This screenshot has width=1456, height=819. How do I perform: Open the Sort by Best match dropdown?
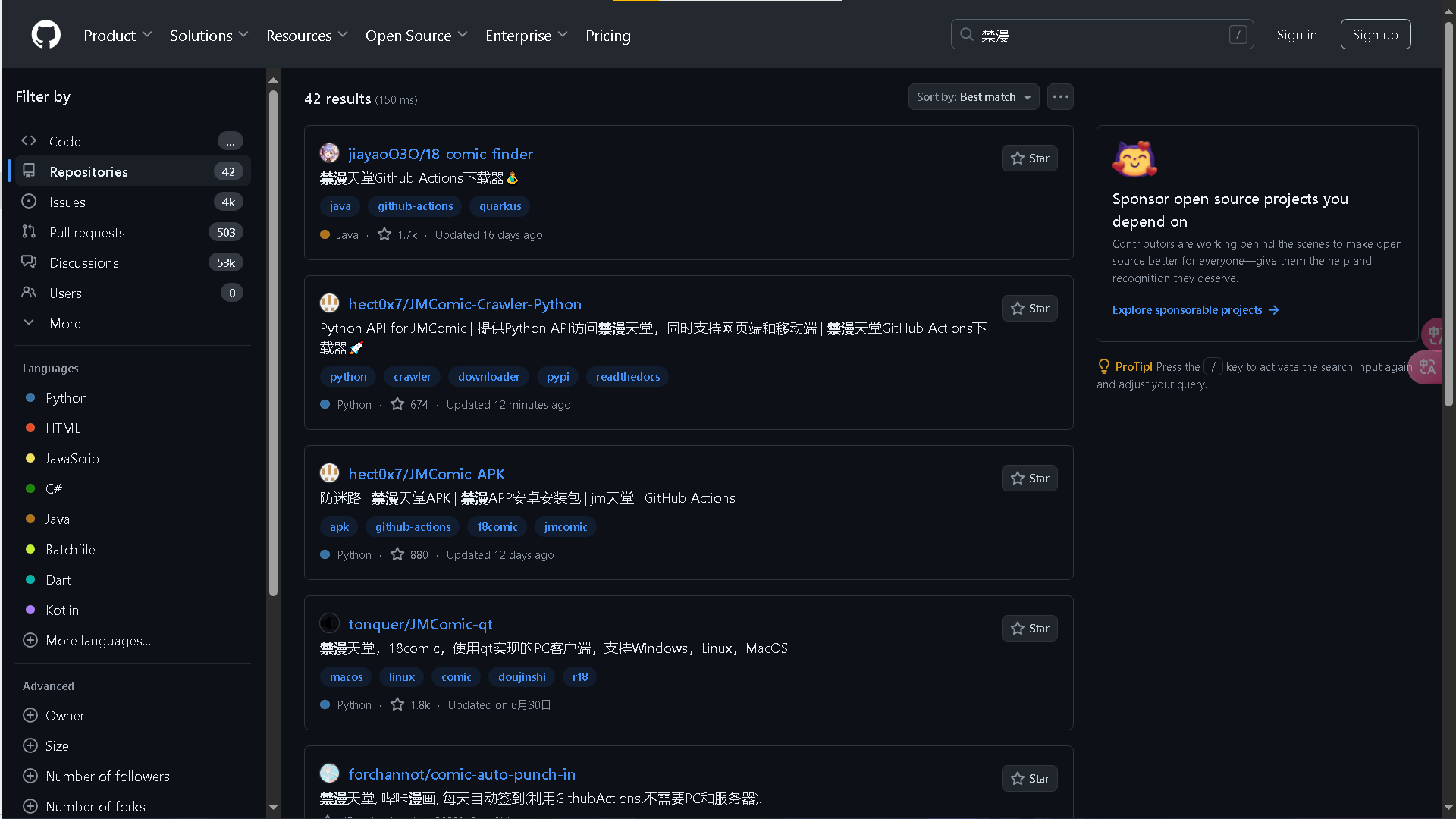(973, 97)
